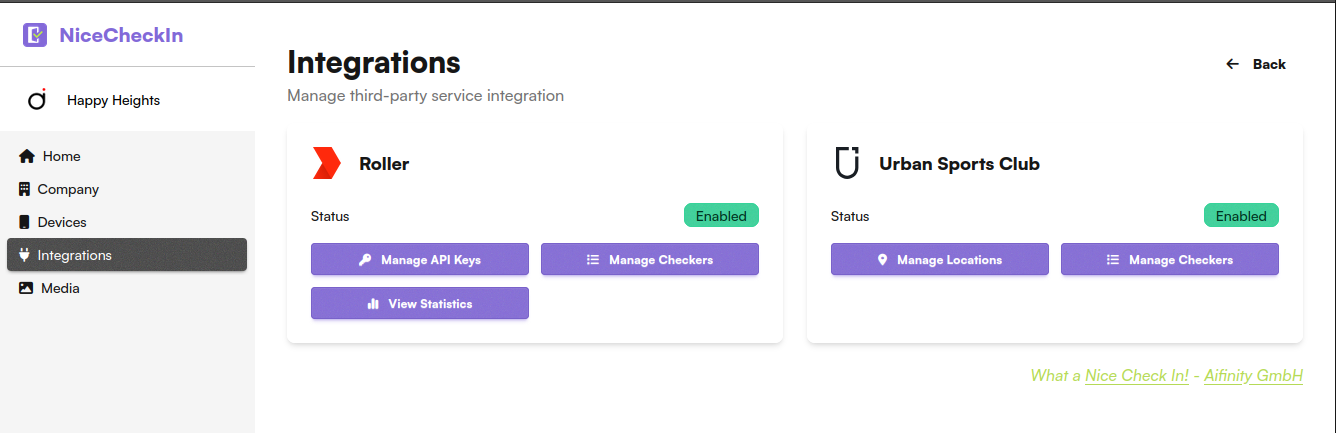Click 'Manage third-party service integration' subtitle
Screen dimensions: 1336x433
click(x=425, y=96)
